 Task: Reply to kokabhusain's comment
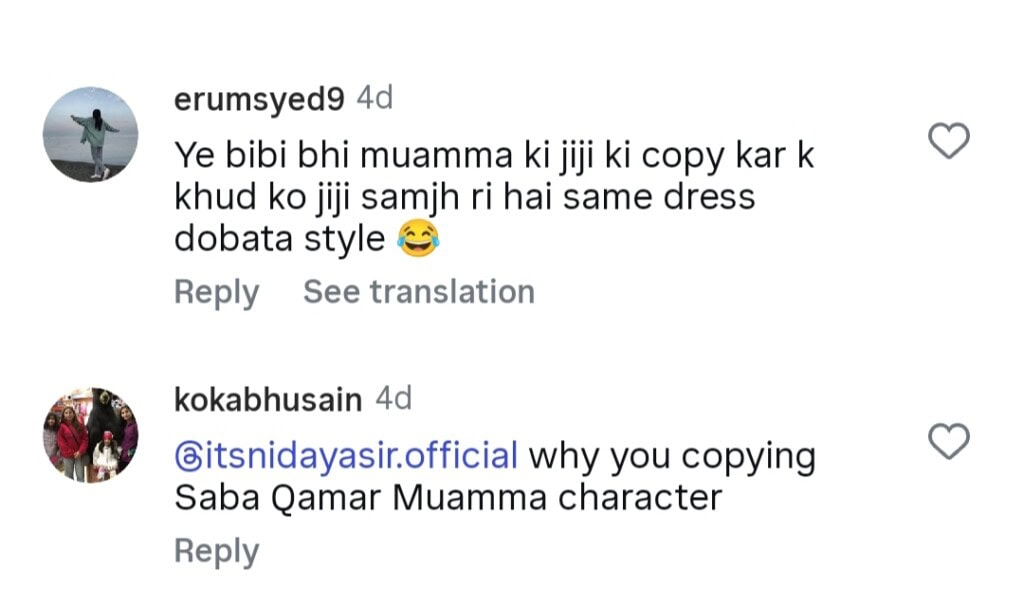216,549
